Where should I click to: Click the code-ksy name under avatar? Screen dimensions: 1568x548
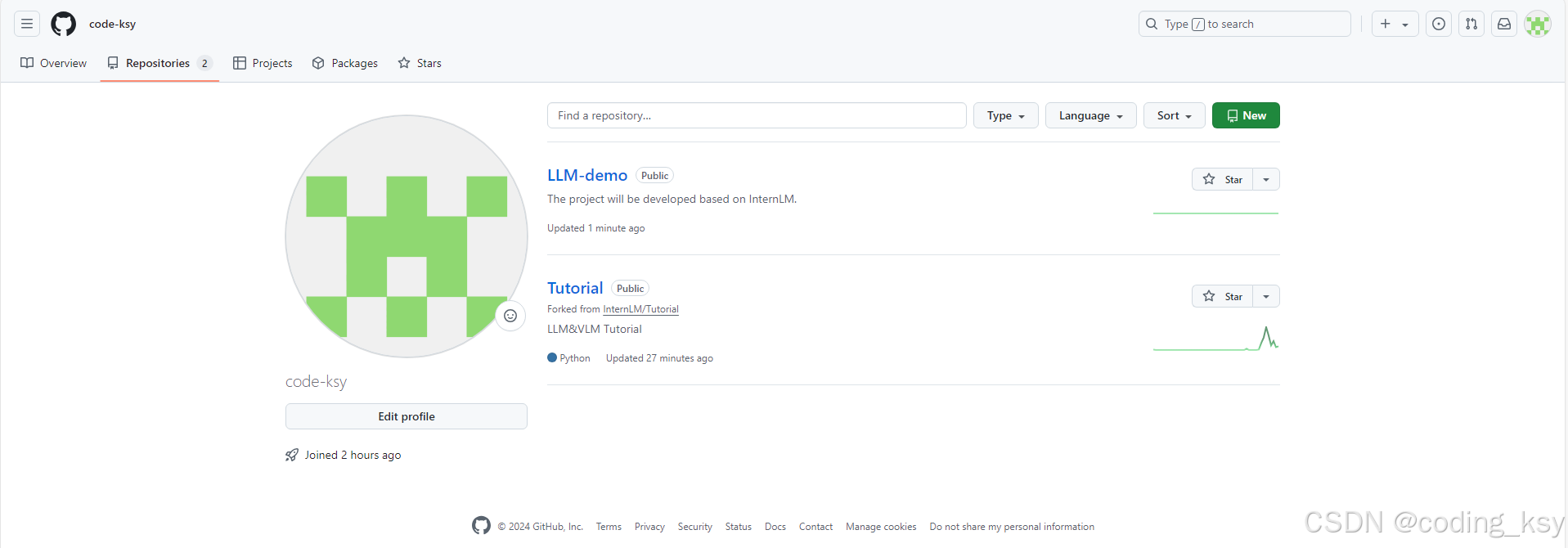[316, 381]
